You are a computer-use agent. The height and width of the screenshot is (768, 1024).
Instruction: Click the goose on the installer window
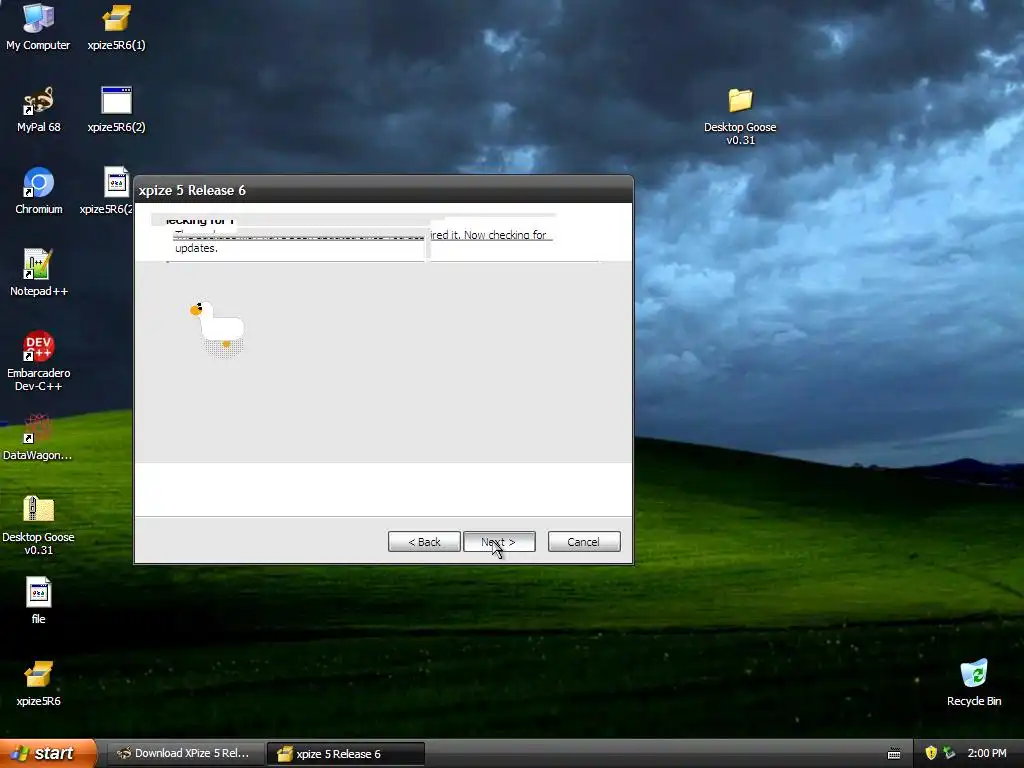point(219,327)
